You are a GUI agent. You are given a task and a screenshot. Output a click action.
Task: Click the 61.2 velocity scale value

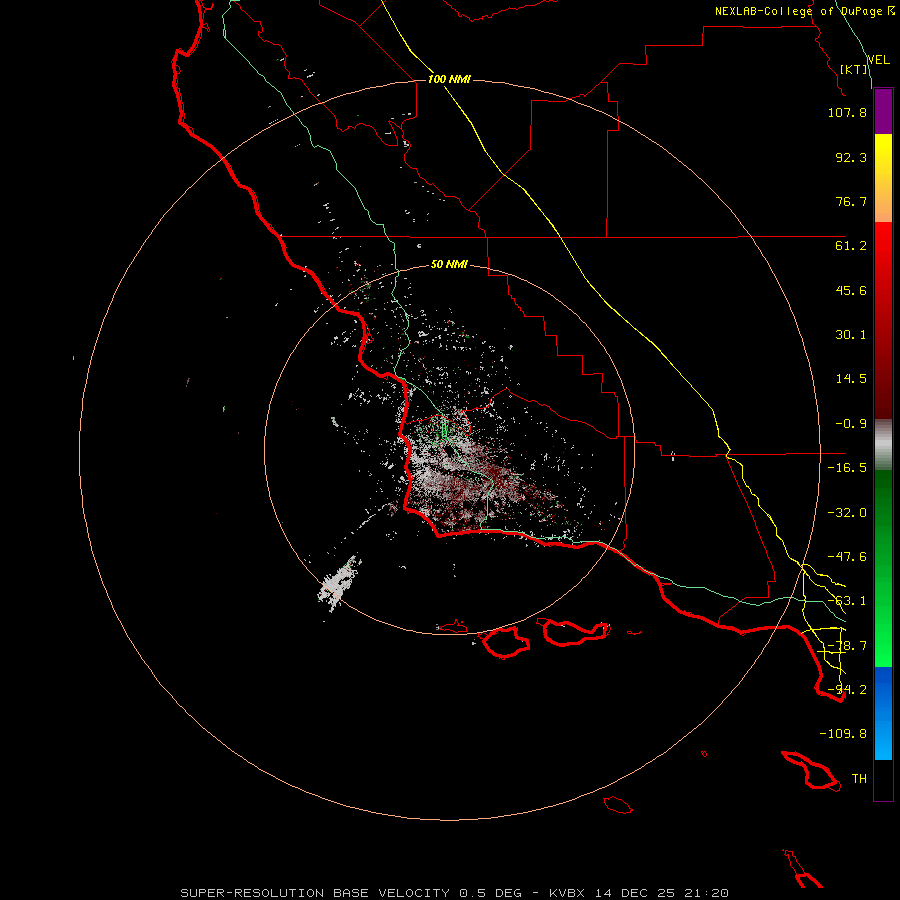pos(851,246)
